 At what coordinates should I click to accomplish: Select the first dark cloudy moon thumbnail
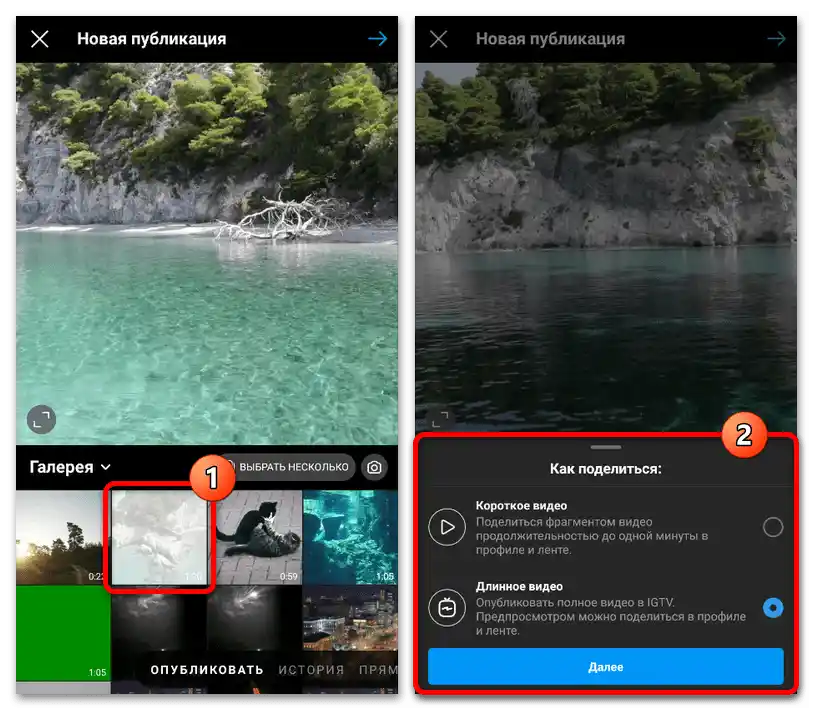point(158,618)
